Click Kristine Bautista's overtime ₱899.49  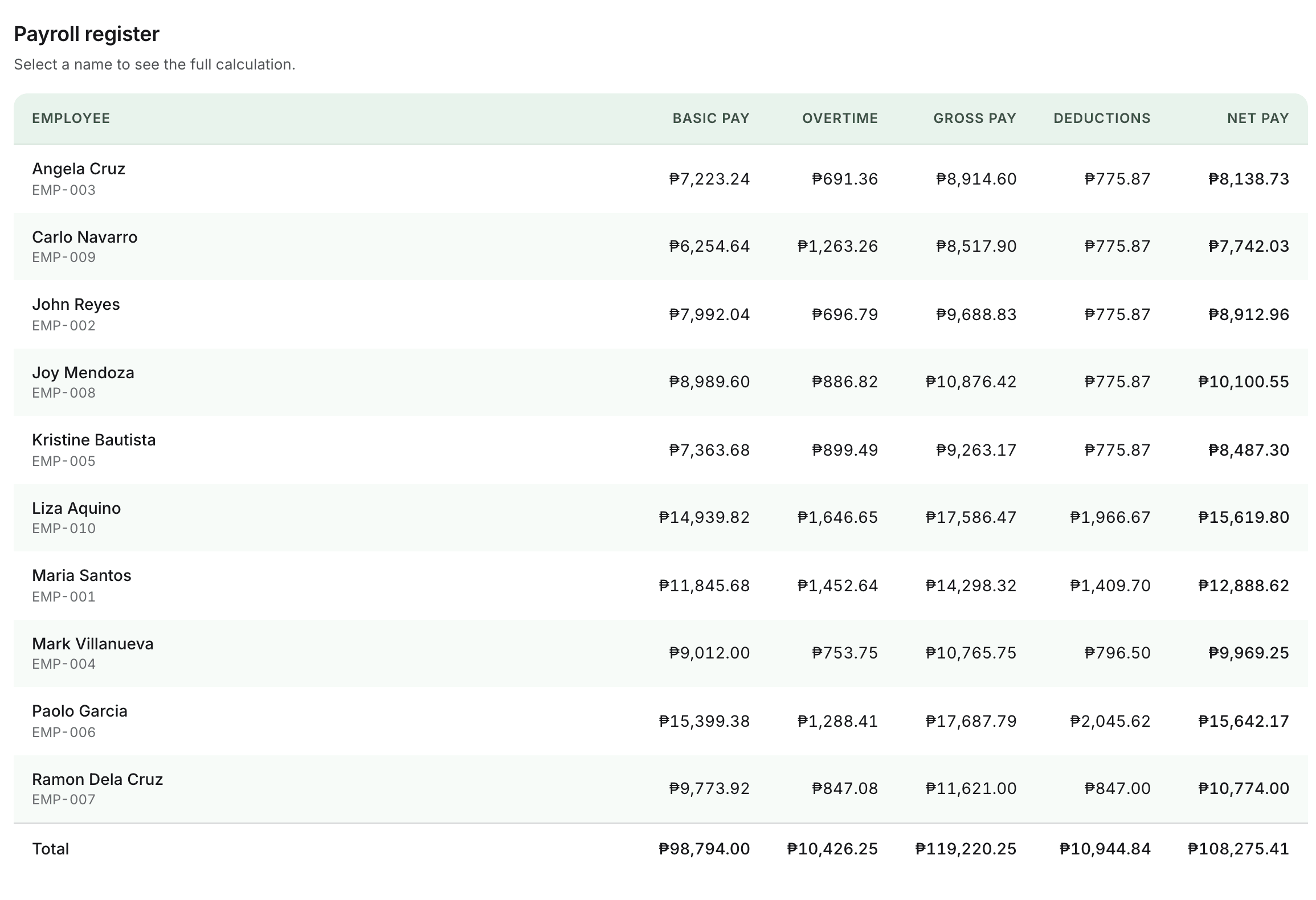pyautogui.click(x=845, y=451)
